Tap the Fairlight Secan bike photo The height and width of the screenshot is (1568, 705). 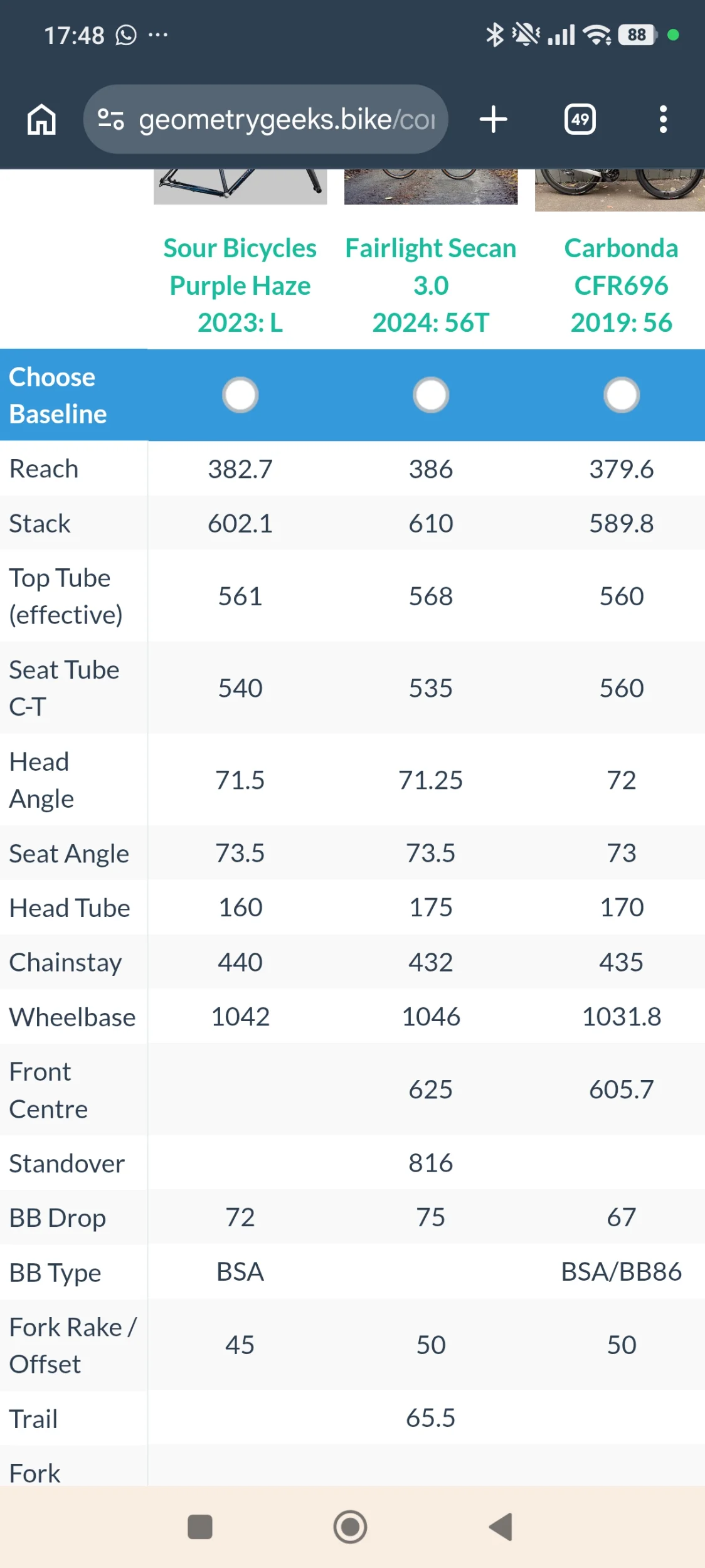point(431,186)
